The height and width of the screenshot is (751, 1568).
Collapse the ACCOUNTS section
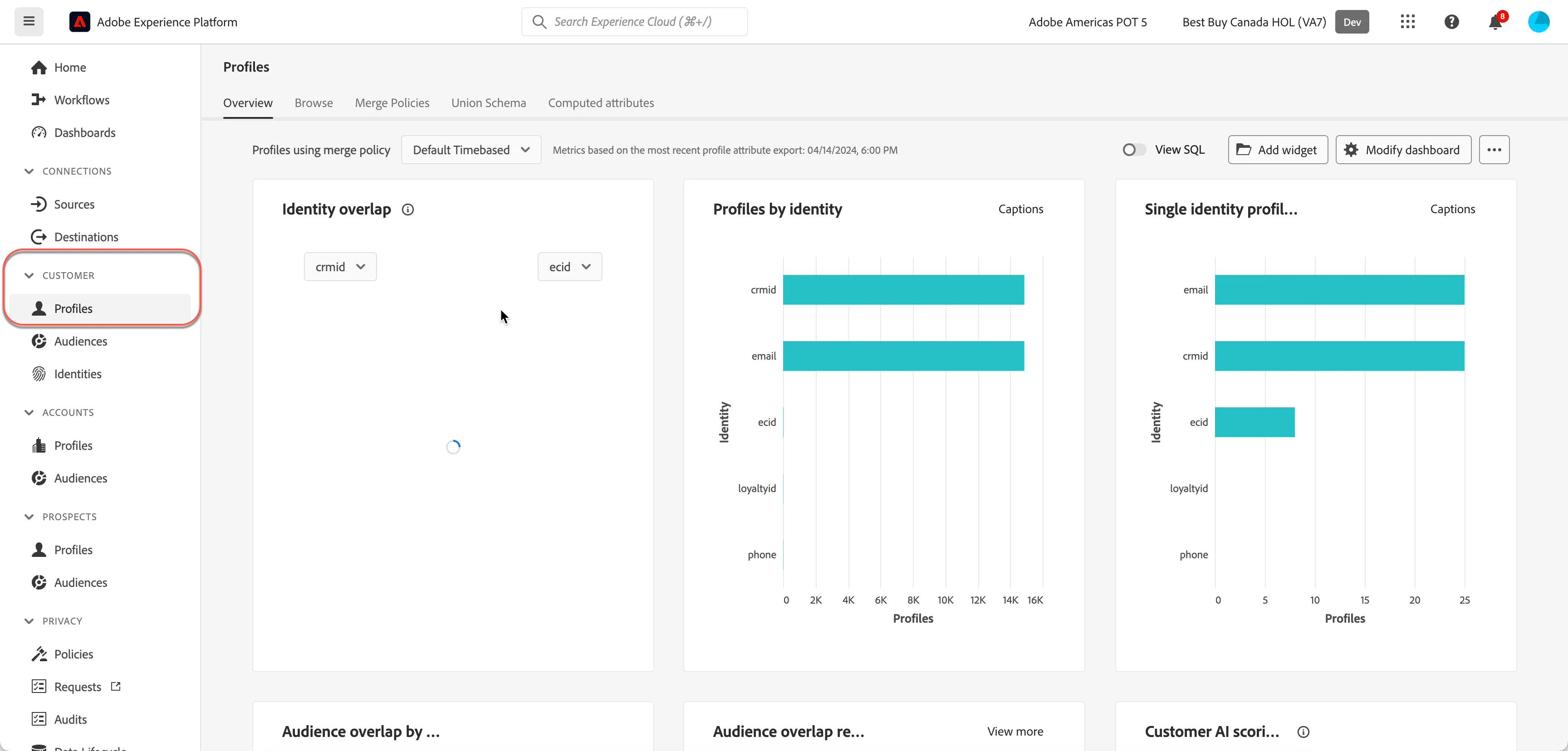(29, 413)
